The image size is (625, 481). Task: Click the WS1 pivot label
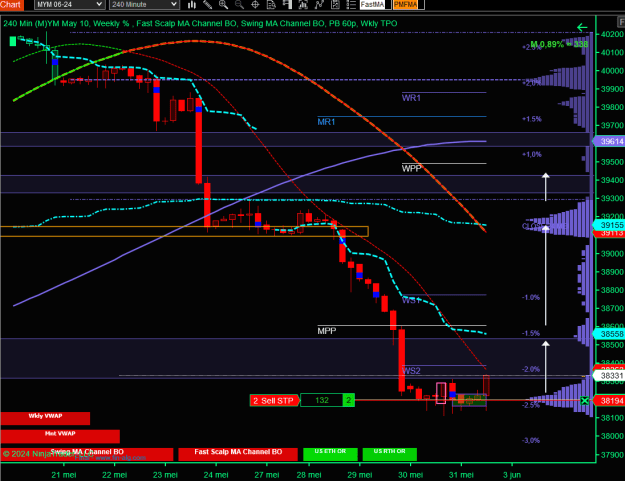pos(411,300)
